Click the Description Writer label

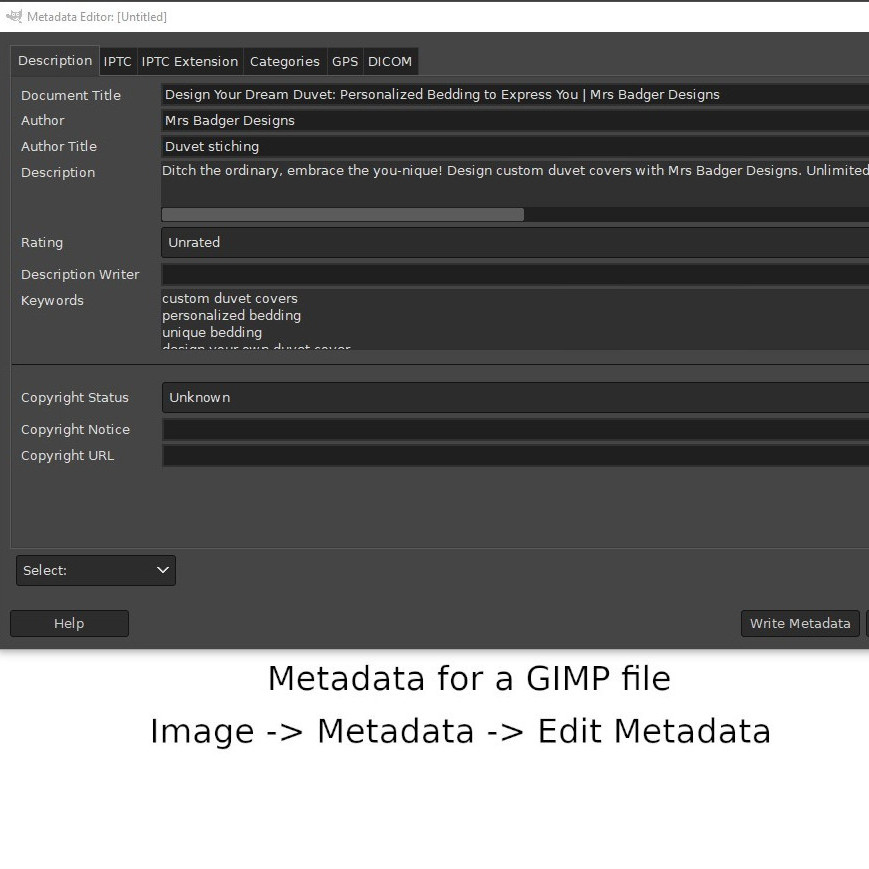coord(80,275)
